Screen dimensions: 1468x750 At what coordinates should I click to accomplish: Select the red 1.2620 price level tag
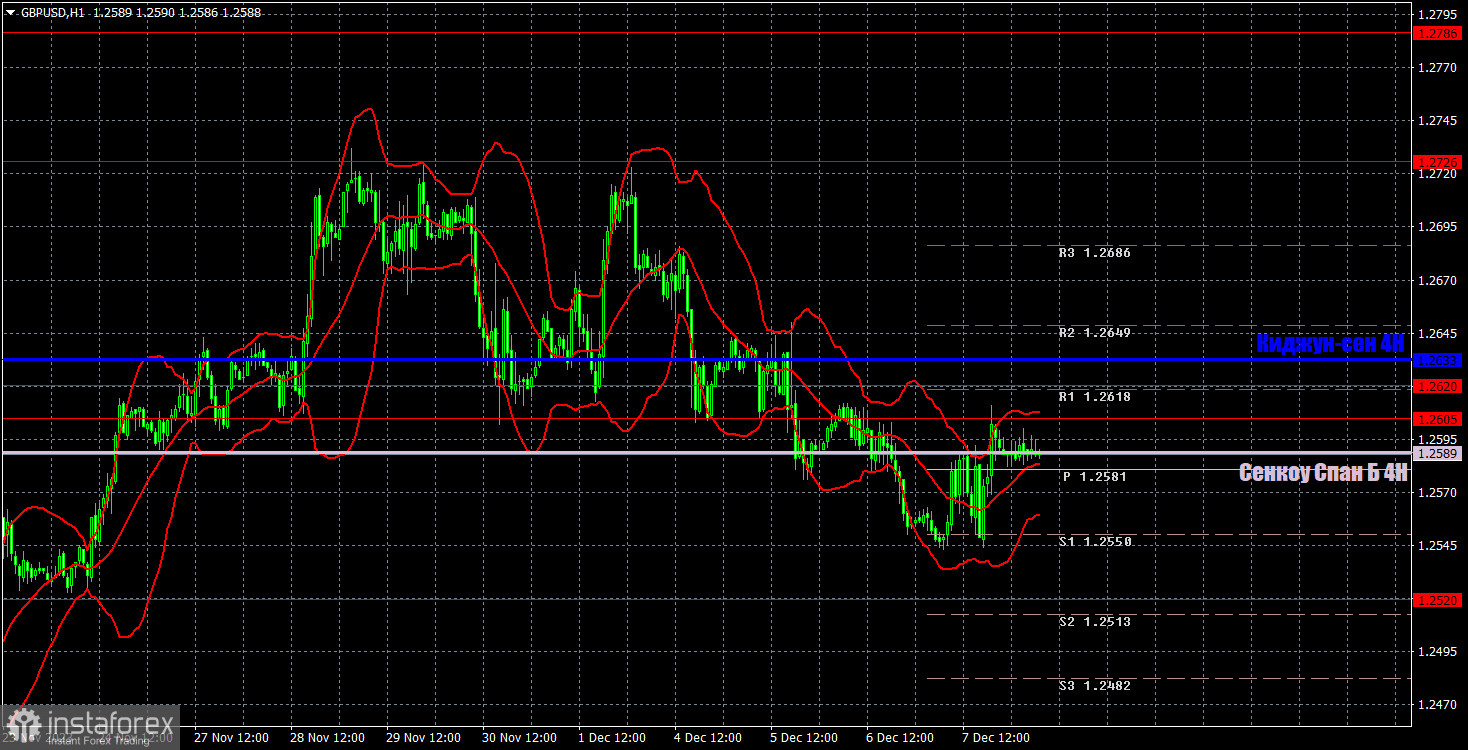tap(1439, 386)
